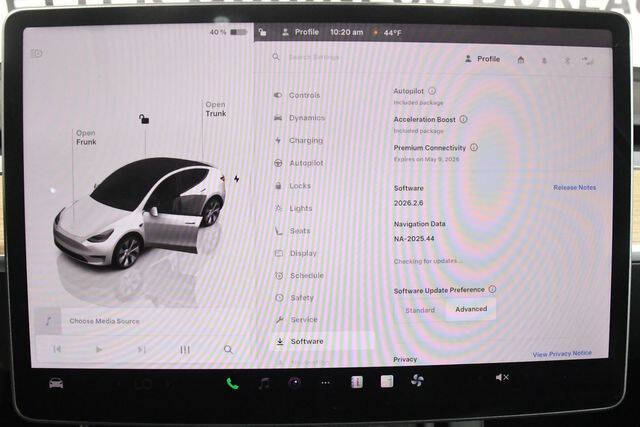Tap the dashcam icon in upper left

point(36,53)
